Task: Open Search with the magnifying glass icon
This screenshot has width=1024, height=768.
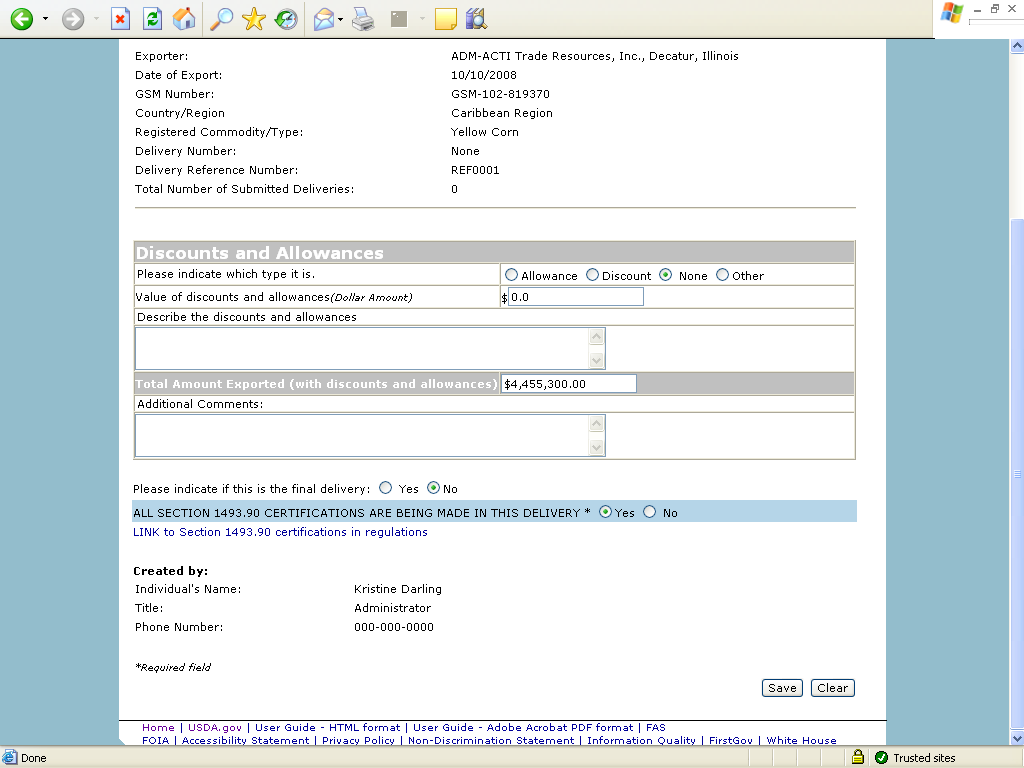Action: click(221, 19)
